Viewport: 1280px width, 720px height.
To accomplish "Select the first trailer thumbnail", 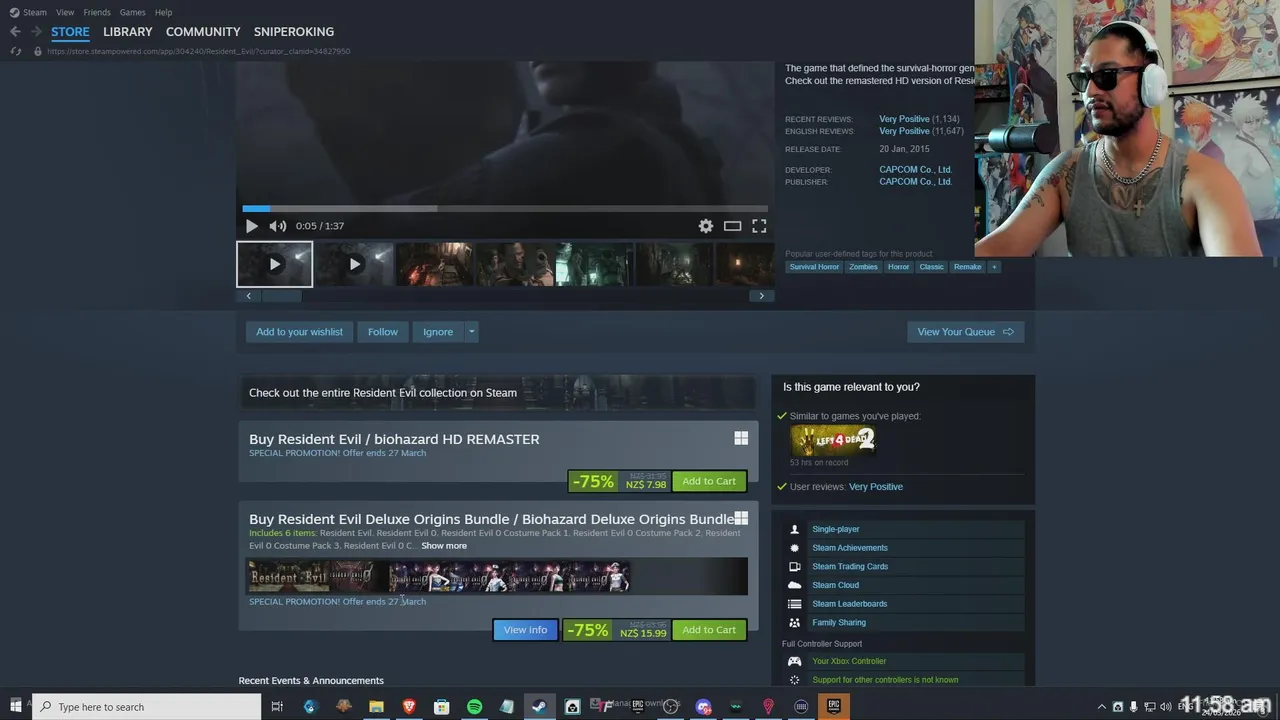I will coord(275,264).
